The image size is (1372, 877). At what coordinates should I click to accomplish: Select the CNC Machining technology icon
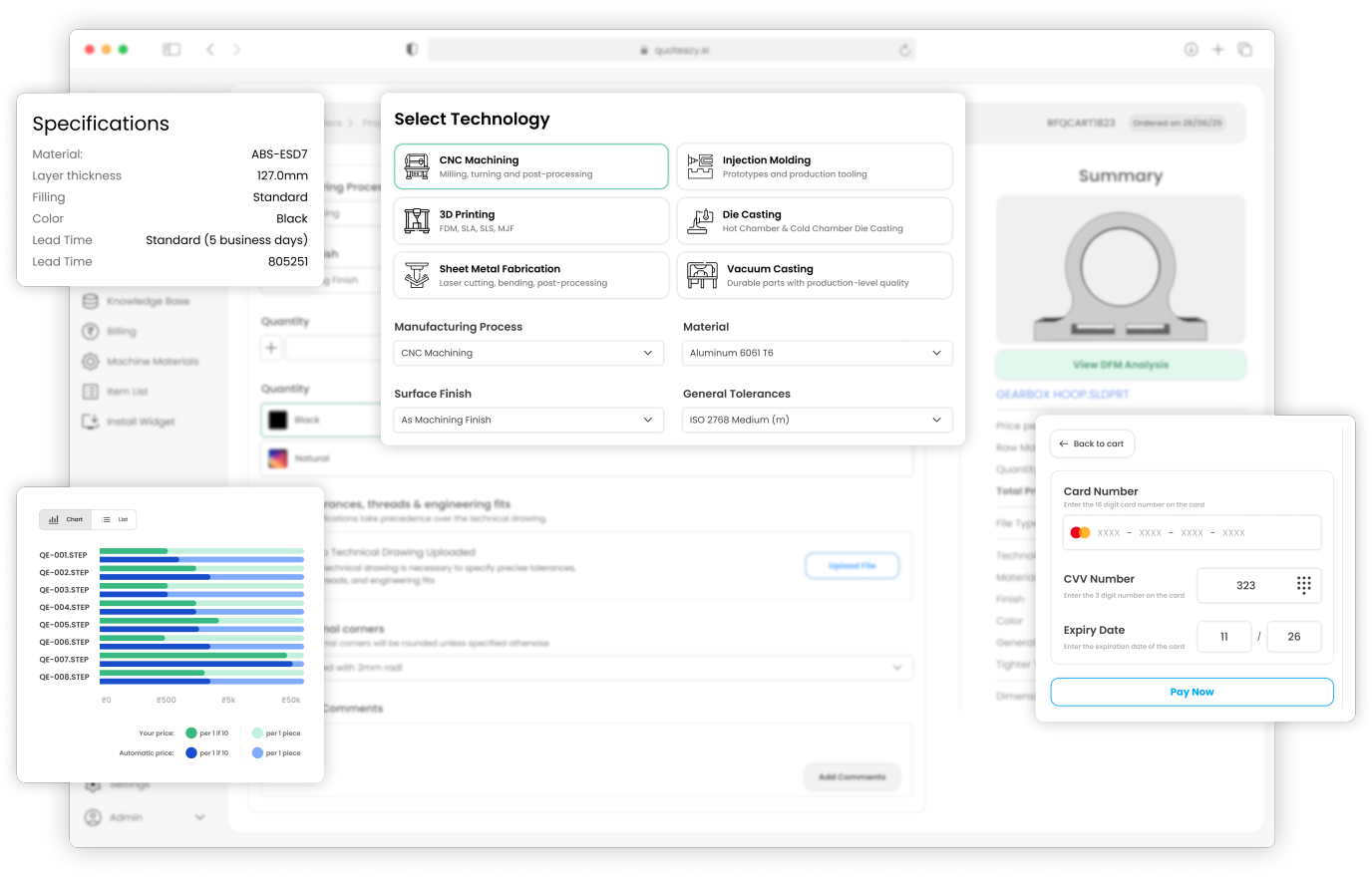(417, 166)
